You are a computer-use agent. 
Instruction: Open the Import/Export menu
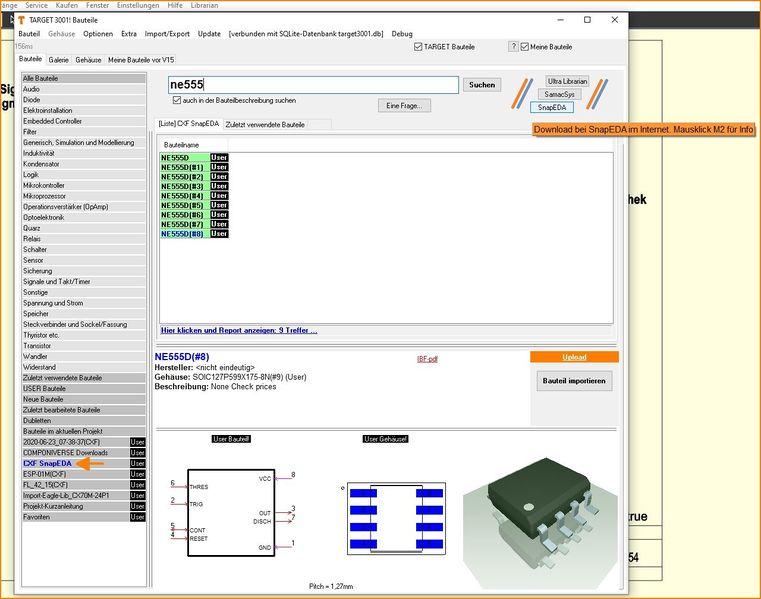167,33
